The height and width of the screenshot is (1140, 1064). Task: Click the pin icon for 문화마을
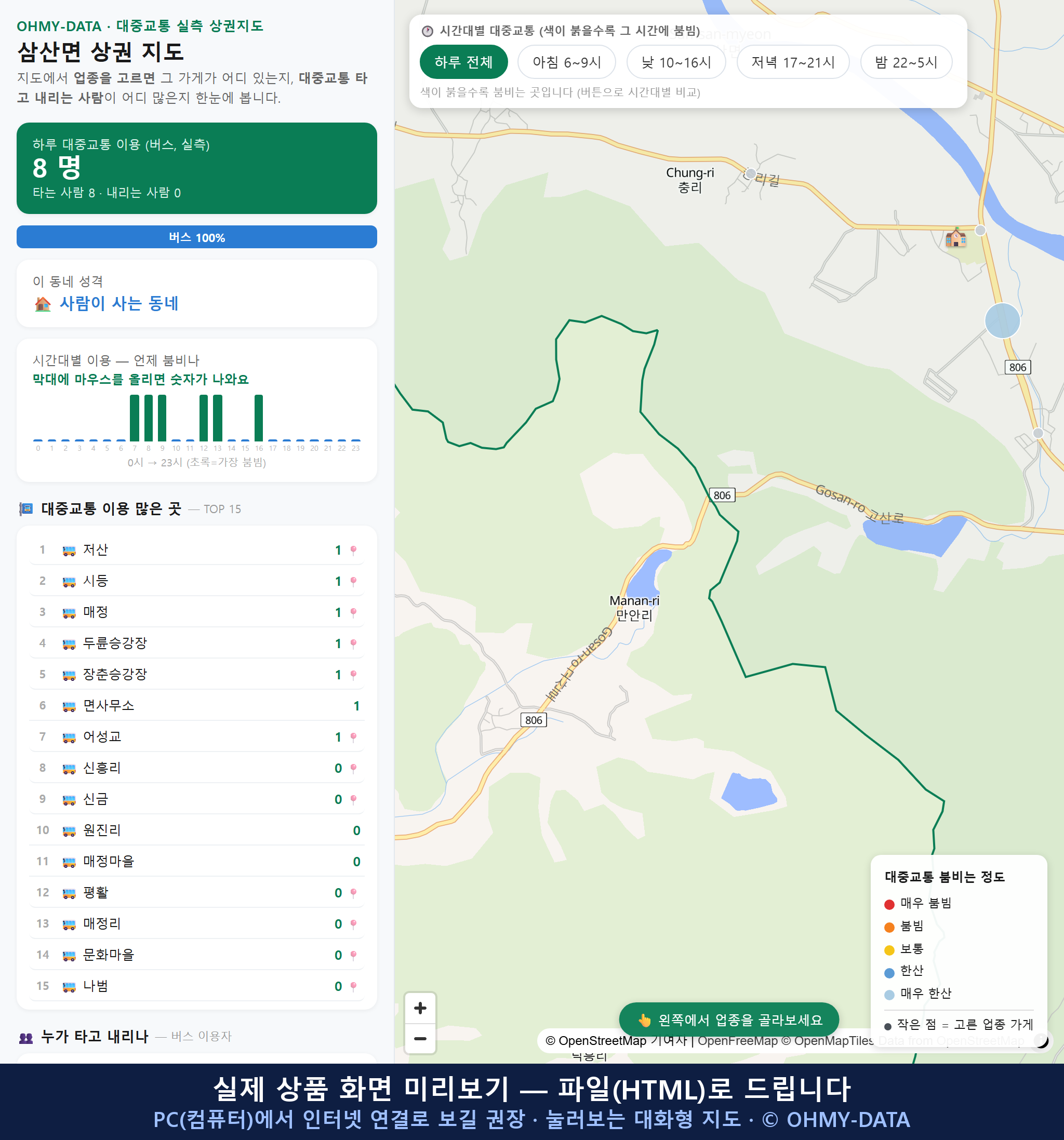coord(353,955)
